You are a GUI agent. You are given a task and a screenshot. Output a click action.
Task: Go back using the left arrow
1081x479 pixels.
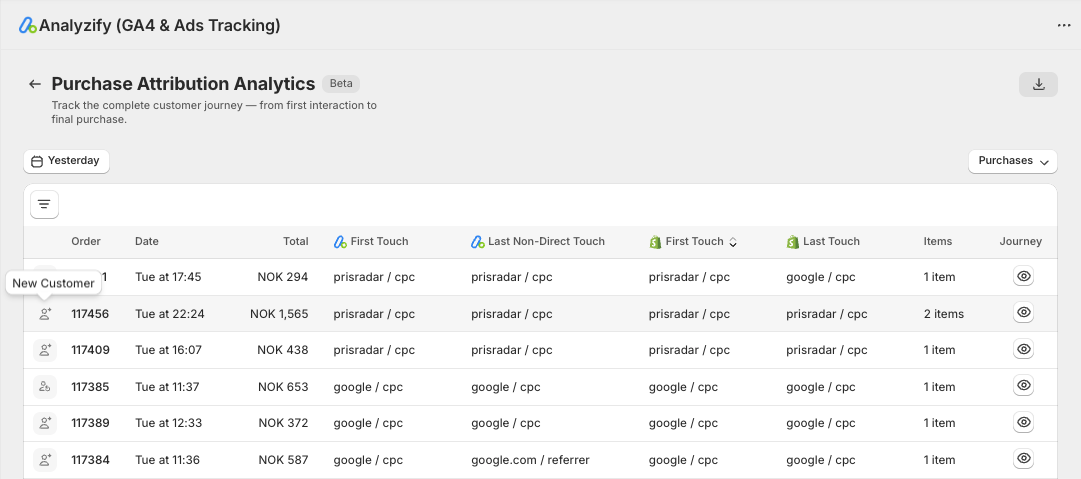coord(34,84)
